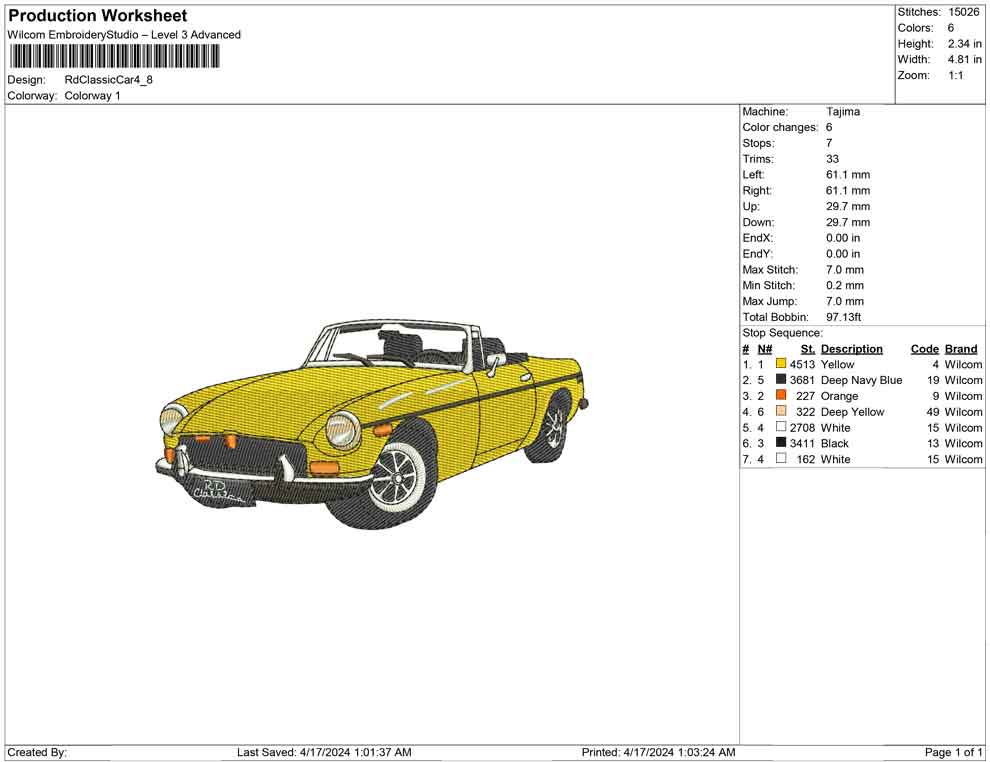Select the Orange thread swatch
990x762 pixels.
[781, 396]
